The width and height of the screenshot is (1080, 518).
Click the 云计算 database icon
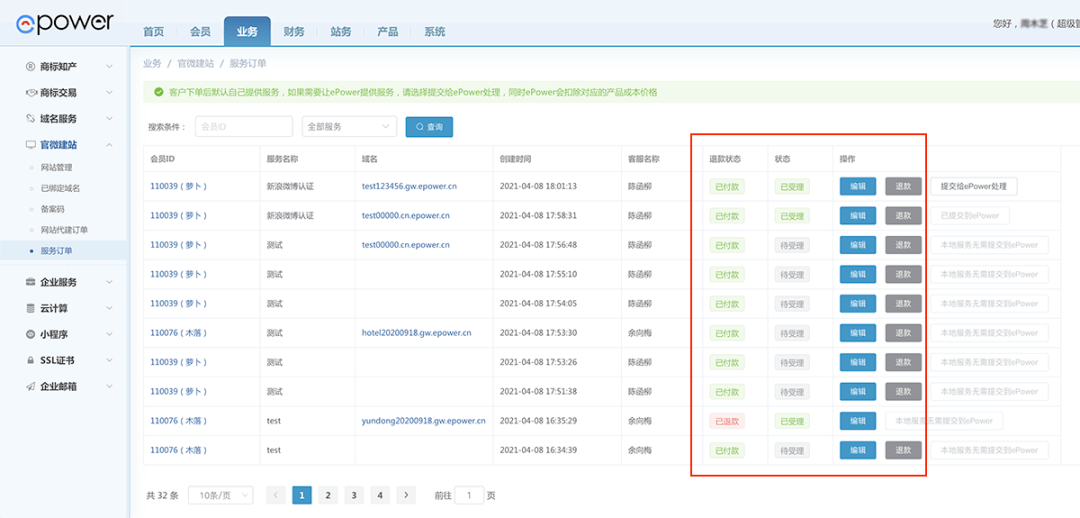[x=31, y=308]
